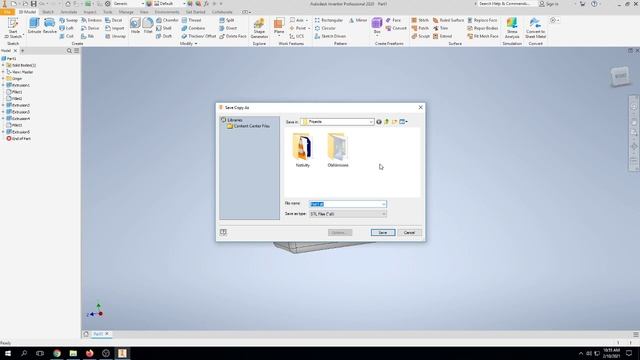Open the Save in folder dropdown
The image size is (640, 360).
point(371,122)
